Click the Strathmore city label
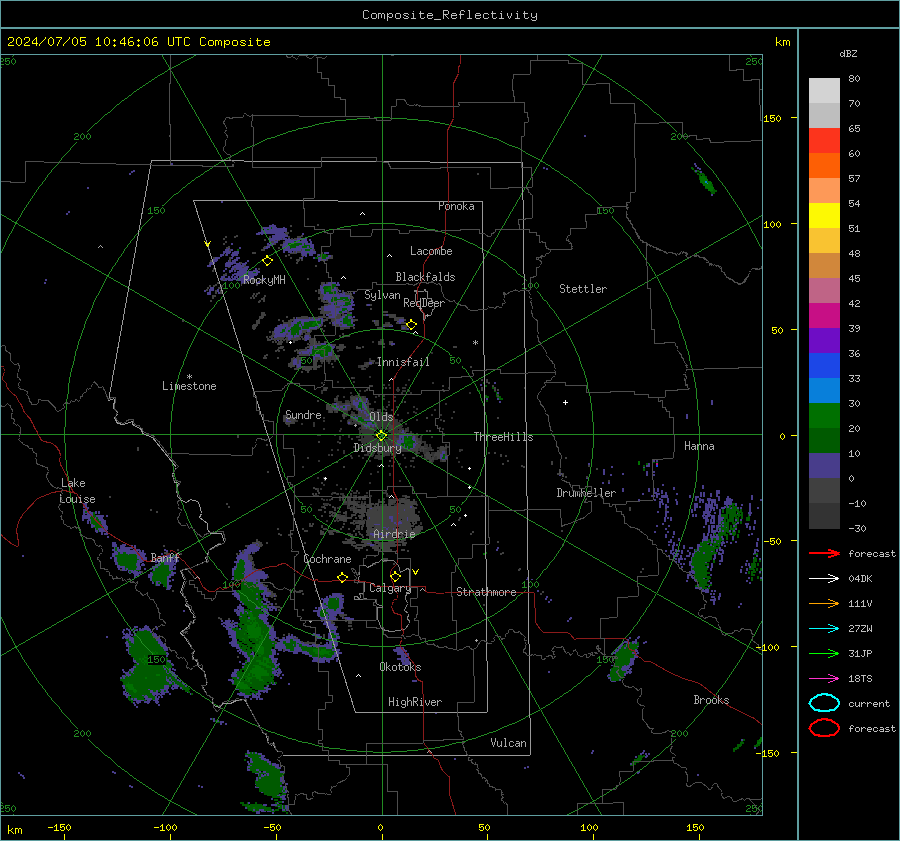Viewport: 900px width, 841px height. (x=486, y=592)
